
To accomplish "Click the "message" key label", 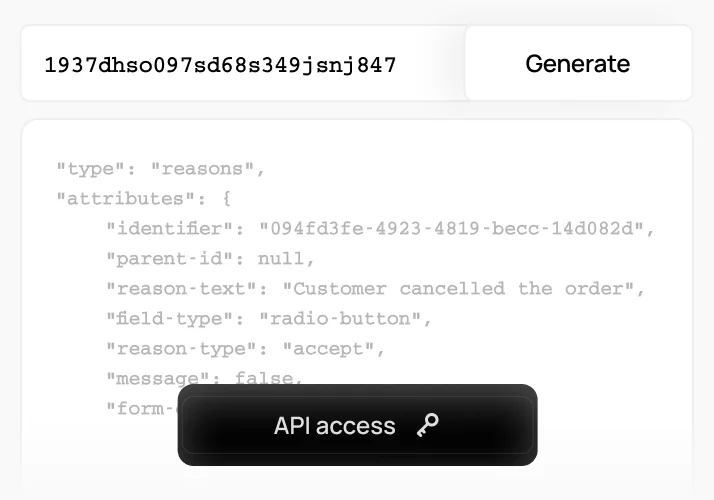I will click(x=157, y=378).
